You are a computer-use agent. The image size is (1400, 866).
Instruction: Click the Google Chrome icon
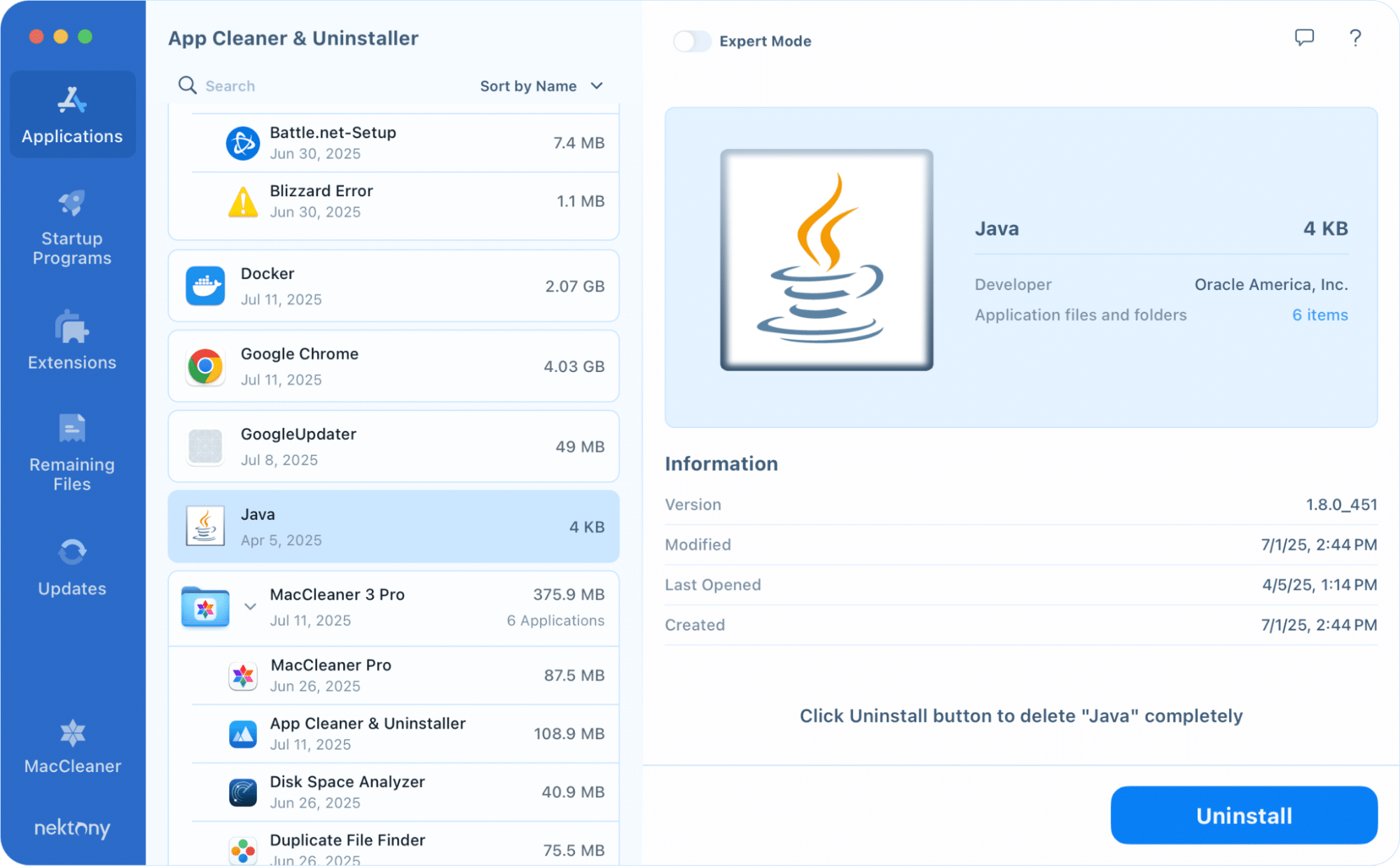click(205, 366)
